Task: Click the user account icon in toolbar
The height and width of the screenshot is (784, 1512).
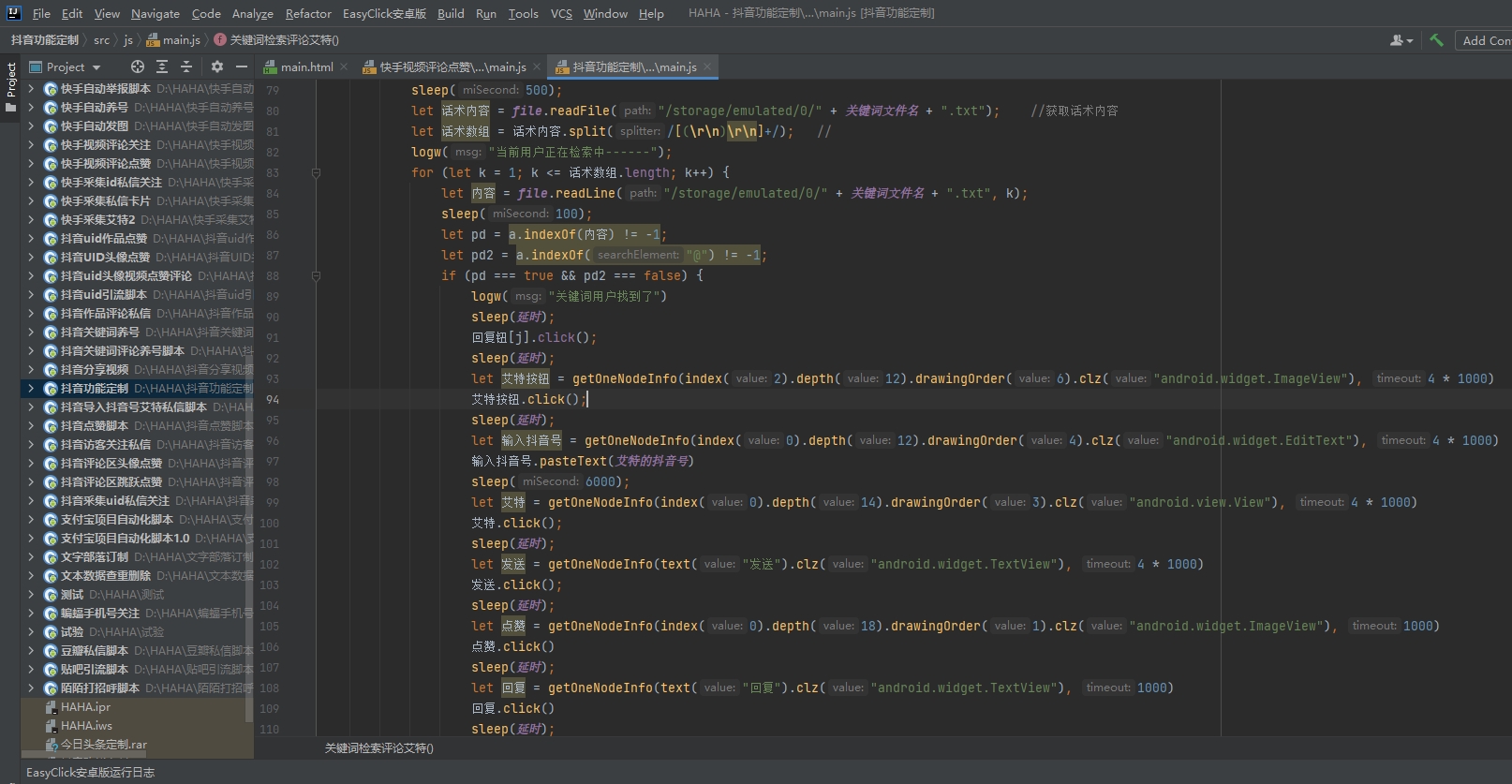Action: (x=1401, y=40)
